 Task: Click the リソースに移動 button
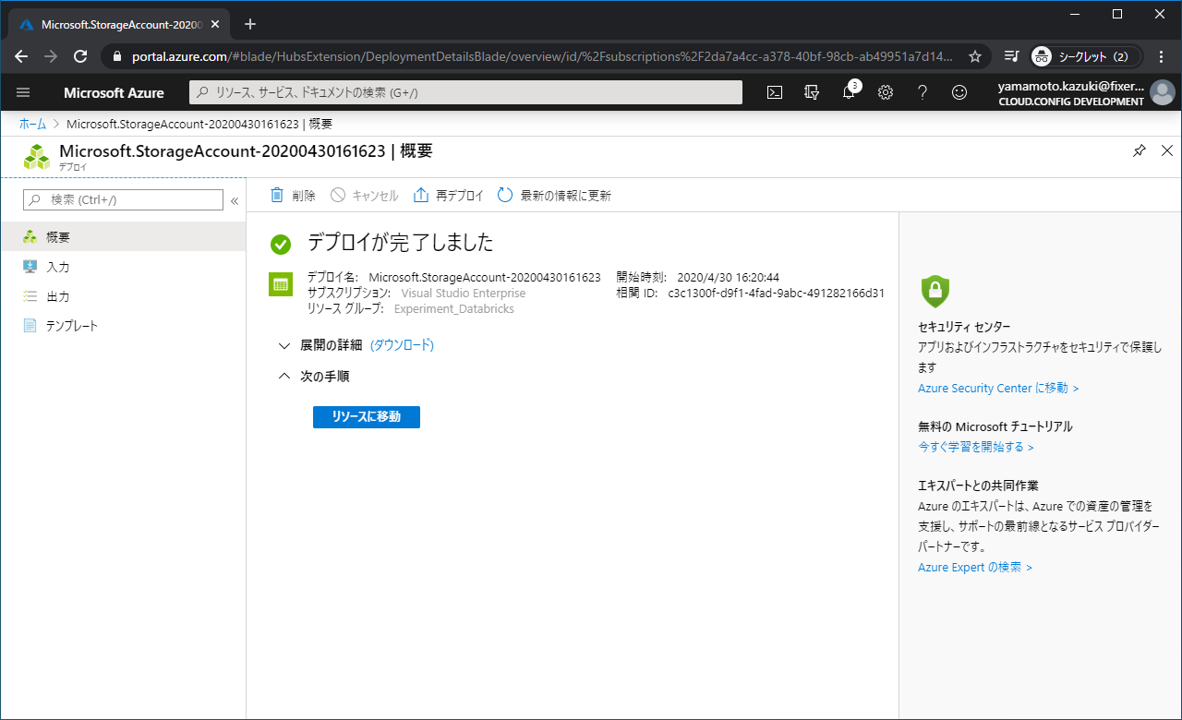point(366,417)
